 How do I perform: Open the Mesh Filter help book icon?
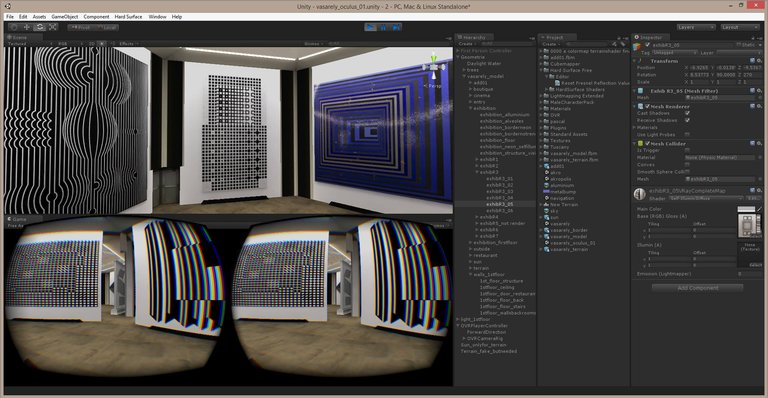pos(752,91)
